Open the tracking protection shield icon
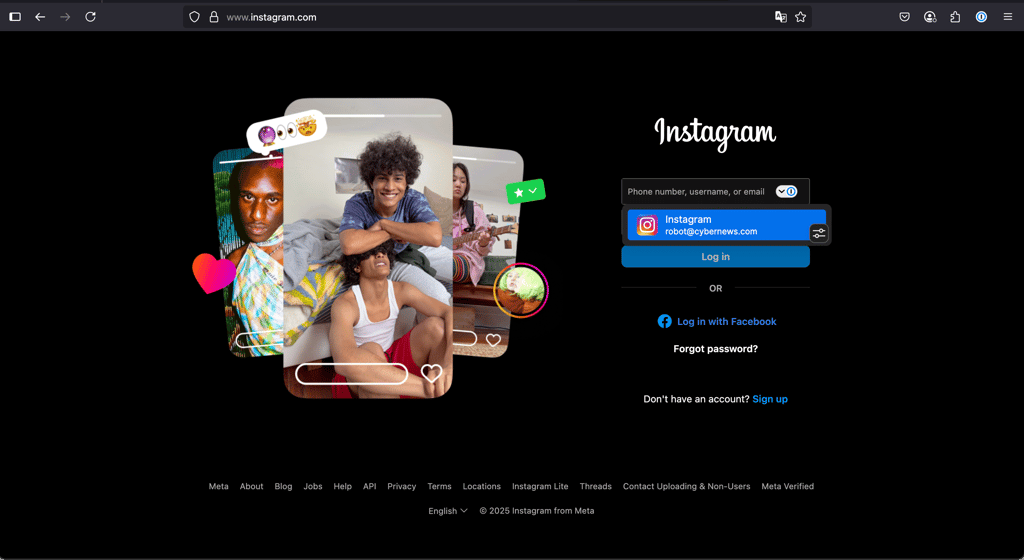 194,17
